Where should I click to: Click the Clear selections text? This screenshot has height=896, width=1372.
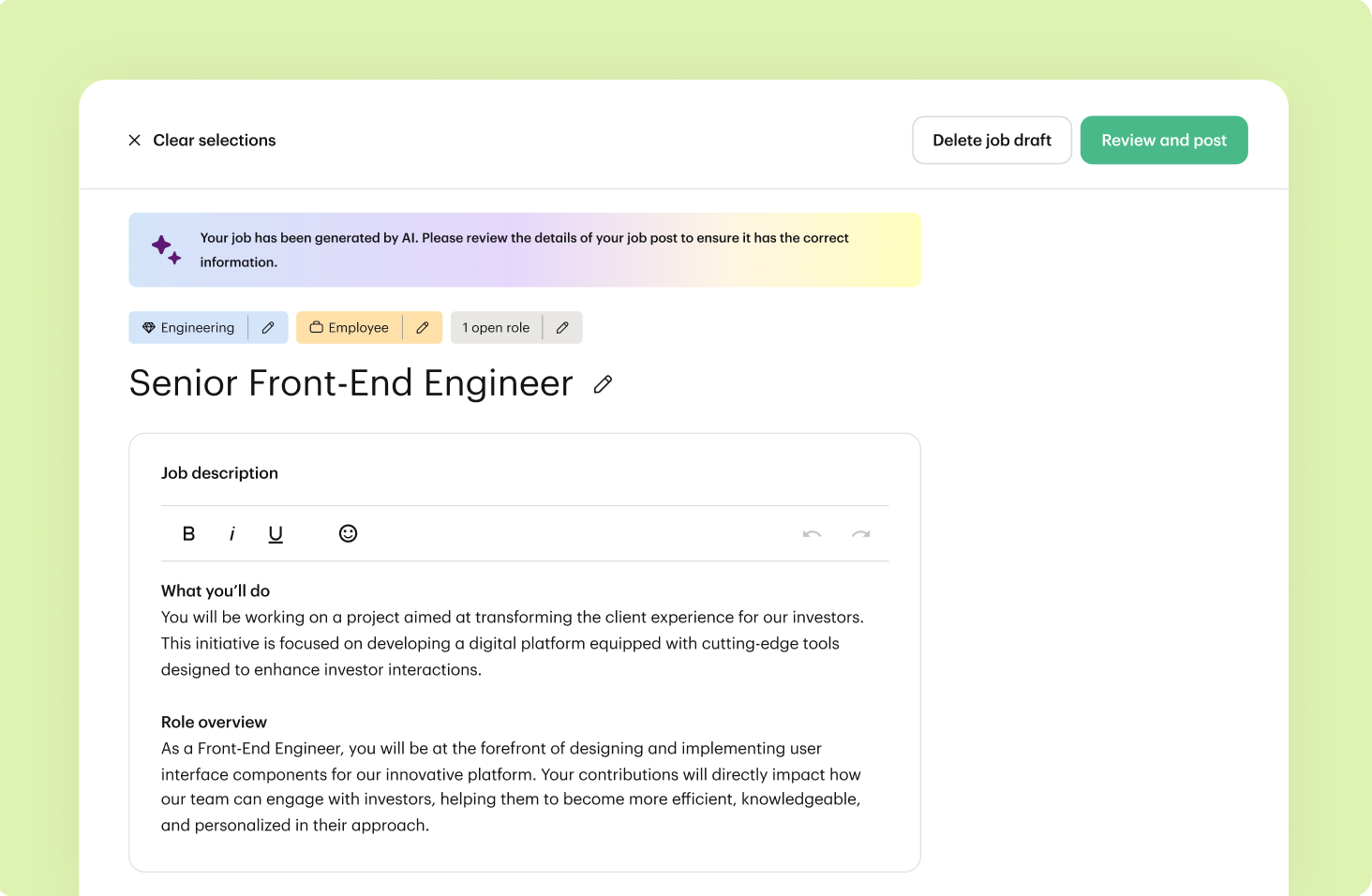[214, 141]
